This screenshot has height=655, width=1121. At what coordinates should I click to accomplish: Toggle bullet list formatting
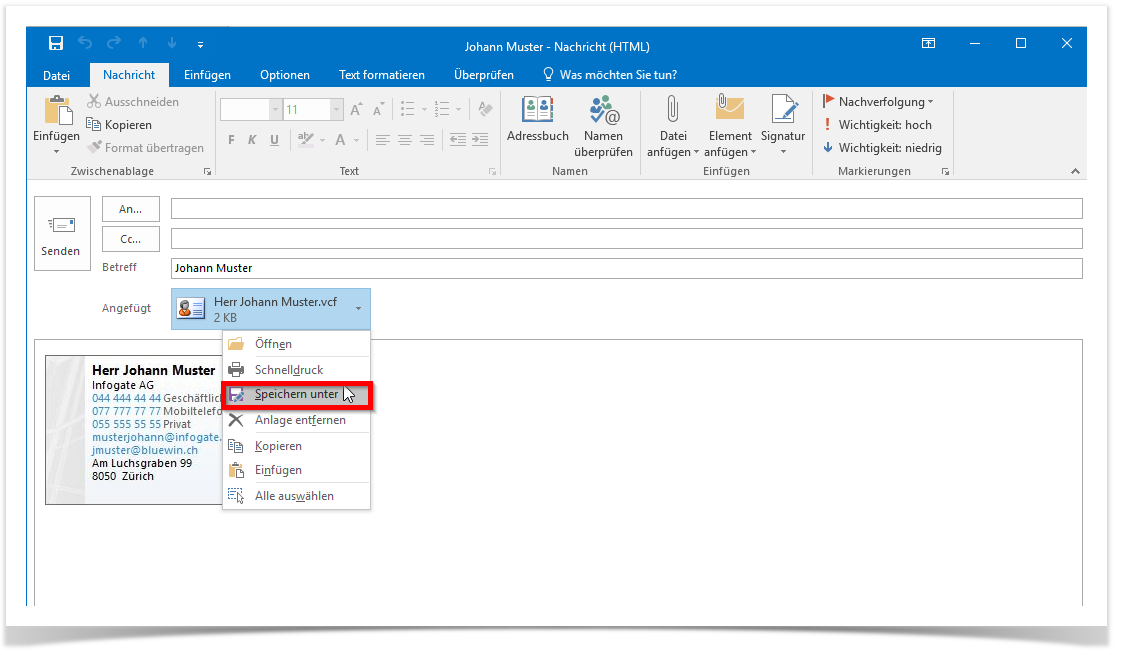point(408,109)
